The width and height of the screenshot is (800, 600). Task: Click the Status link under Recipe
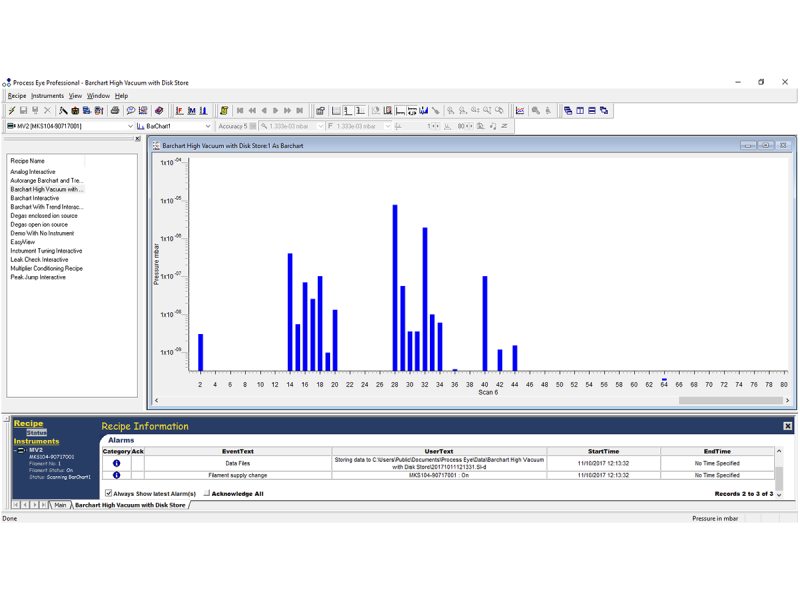36,432
